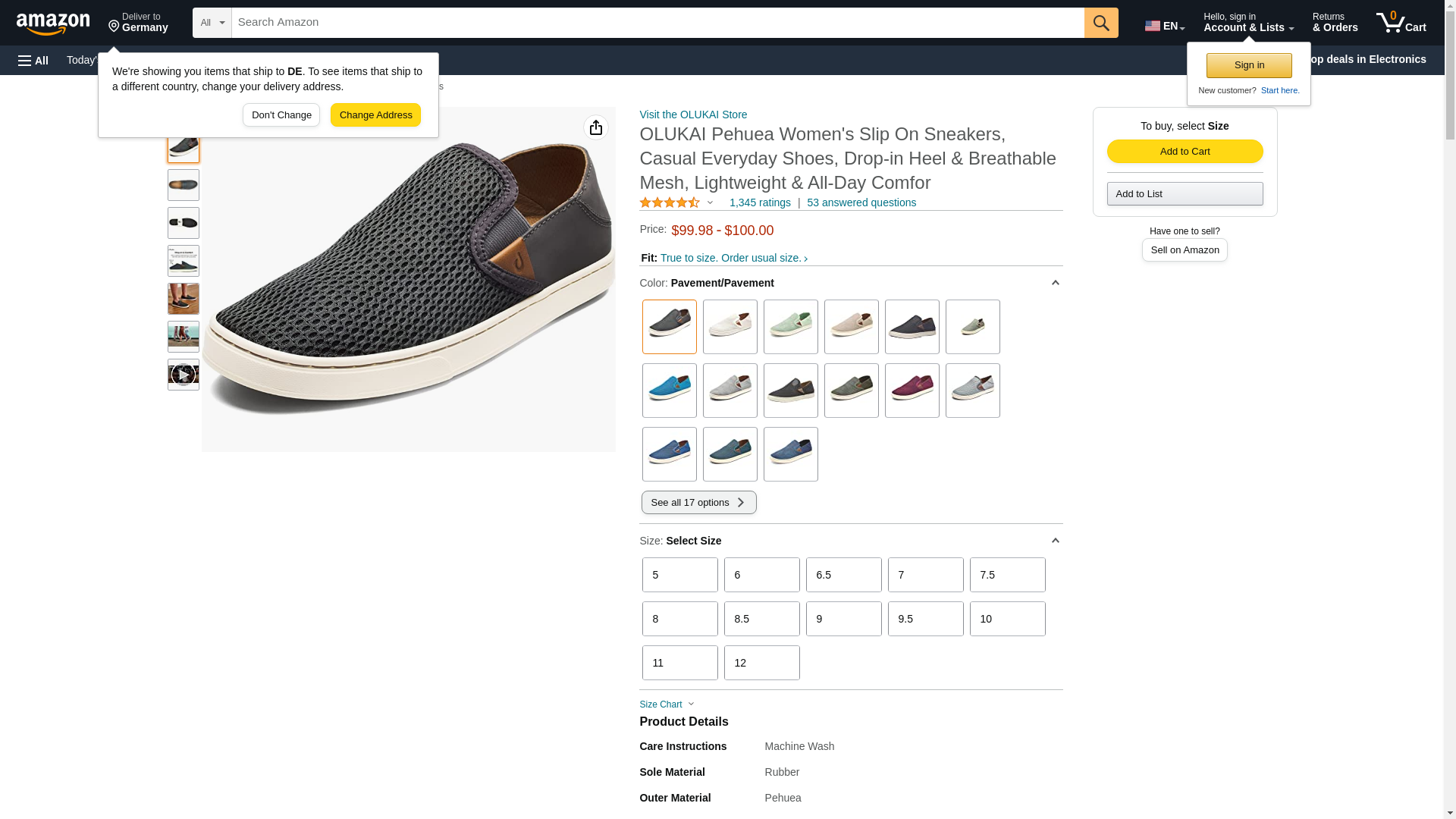The width and height of the screenshot is (1456, 819).
Task: Open Returns & Orders
Action: (x=1335, y=23)
